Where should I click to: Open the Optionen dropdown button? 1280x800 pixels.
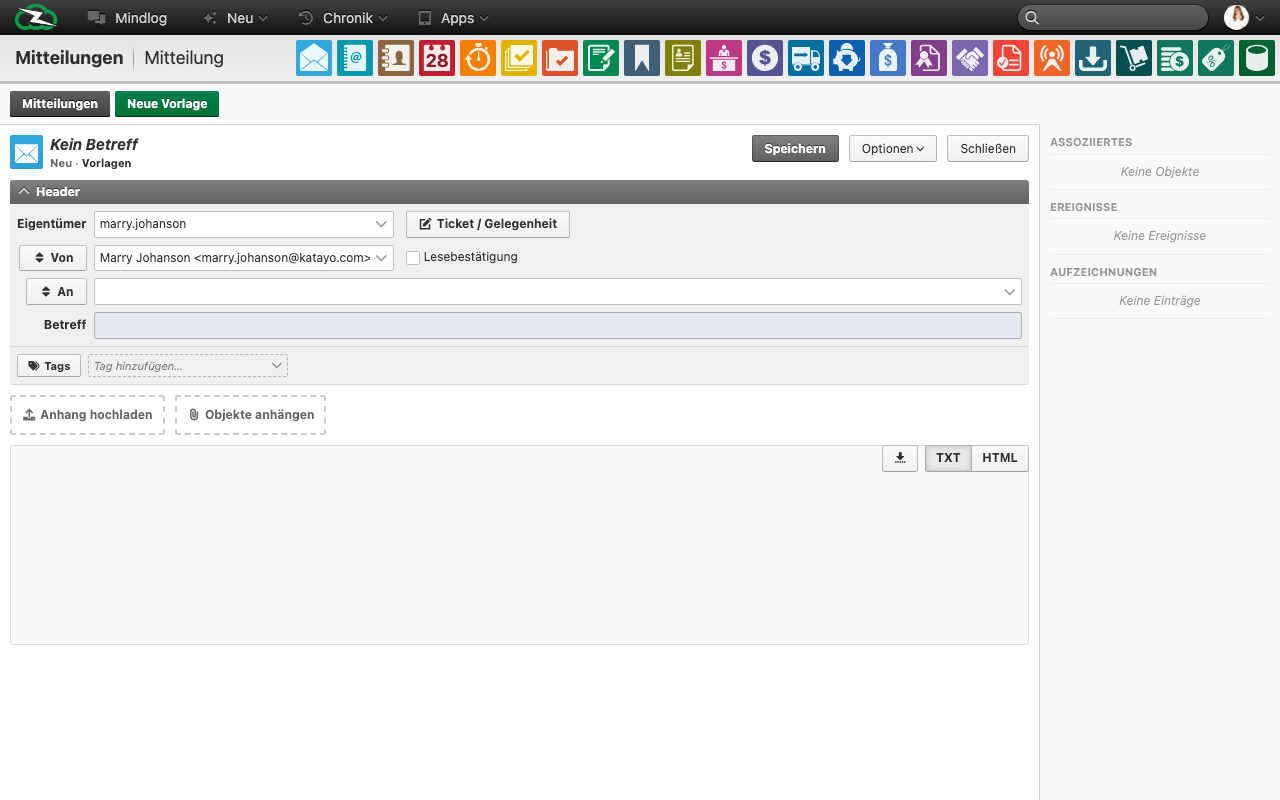pyautogui.click(x=893, y=149)
